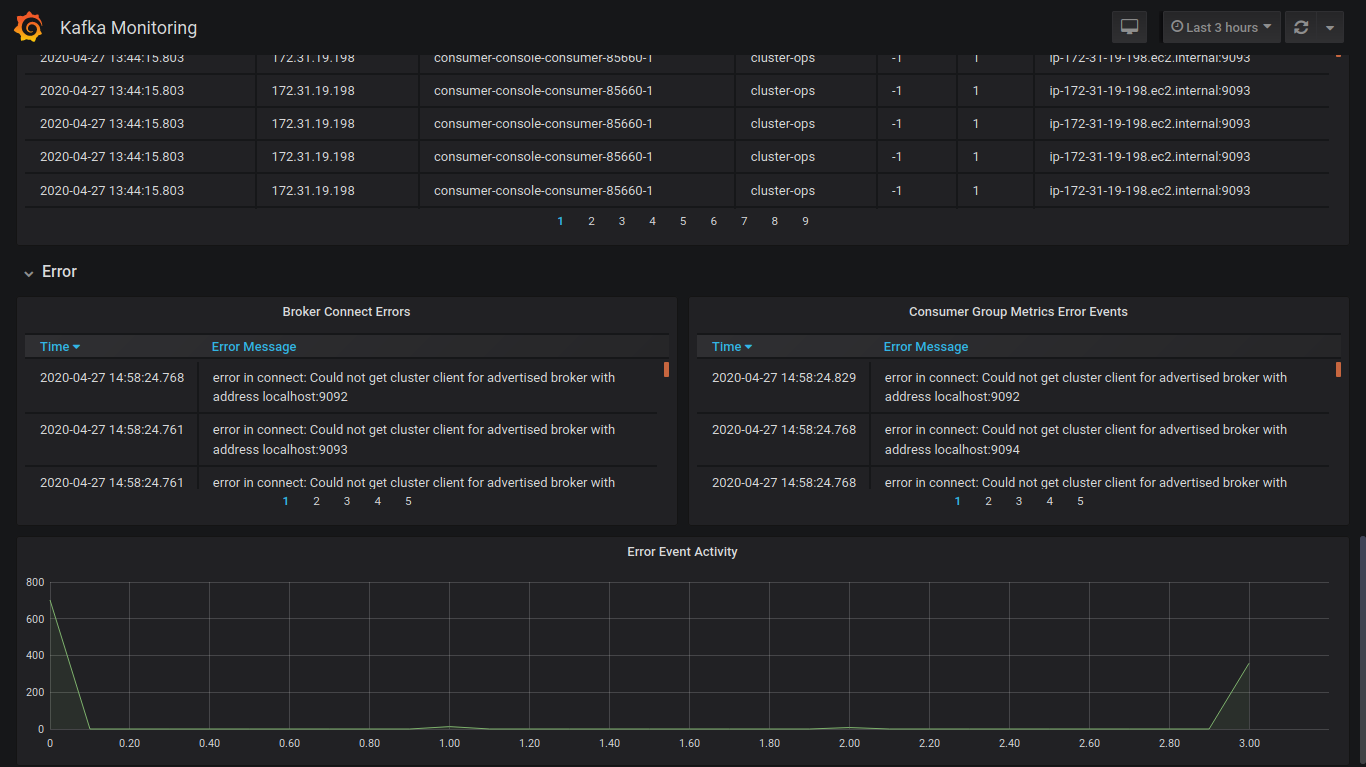Open page 4 of Broker Connect Errors
Screen dimensions: 1366x767
pyautogui.click(x=378, y=501)
